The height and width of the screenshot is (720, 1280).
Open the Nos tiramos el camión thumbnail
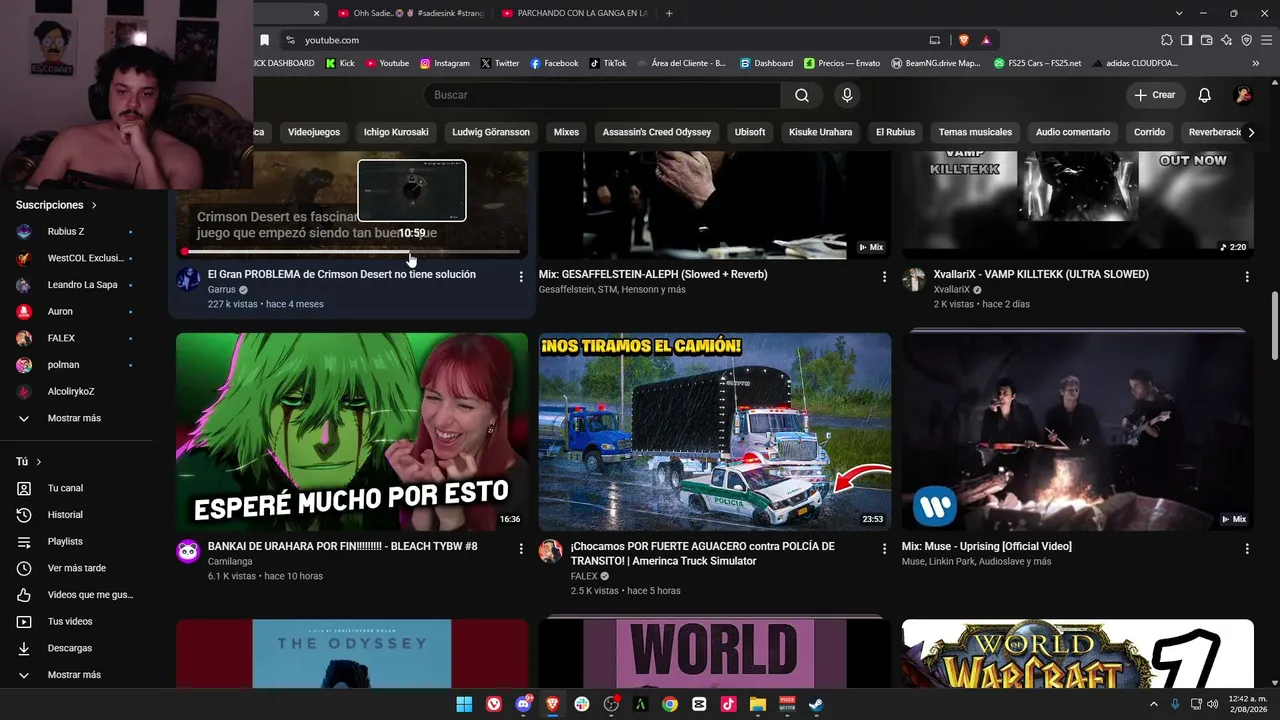(715, 432)
